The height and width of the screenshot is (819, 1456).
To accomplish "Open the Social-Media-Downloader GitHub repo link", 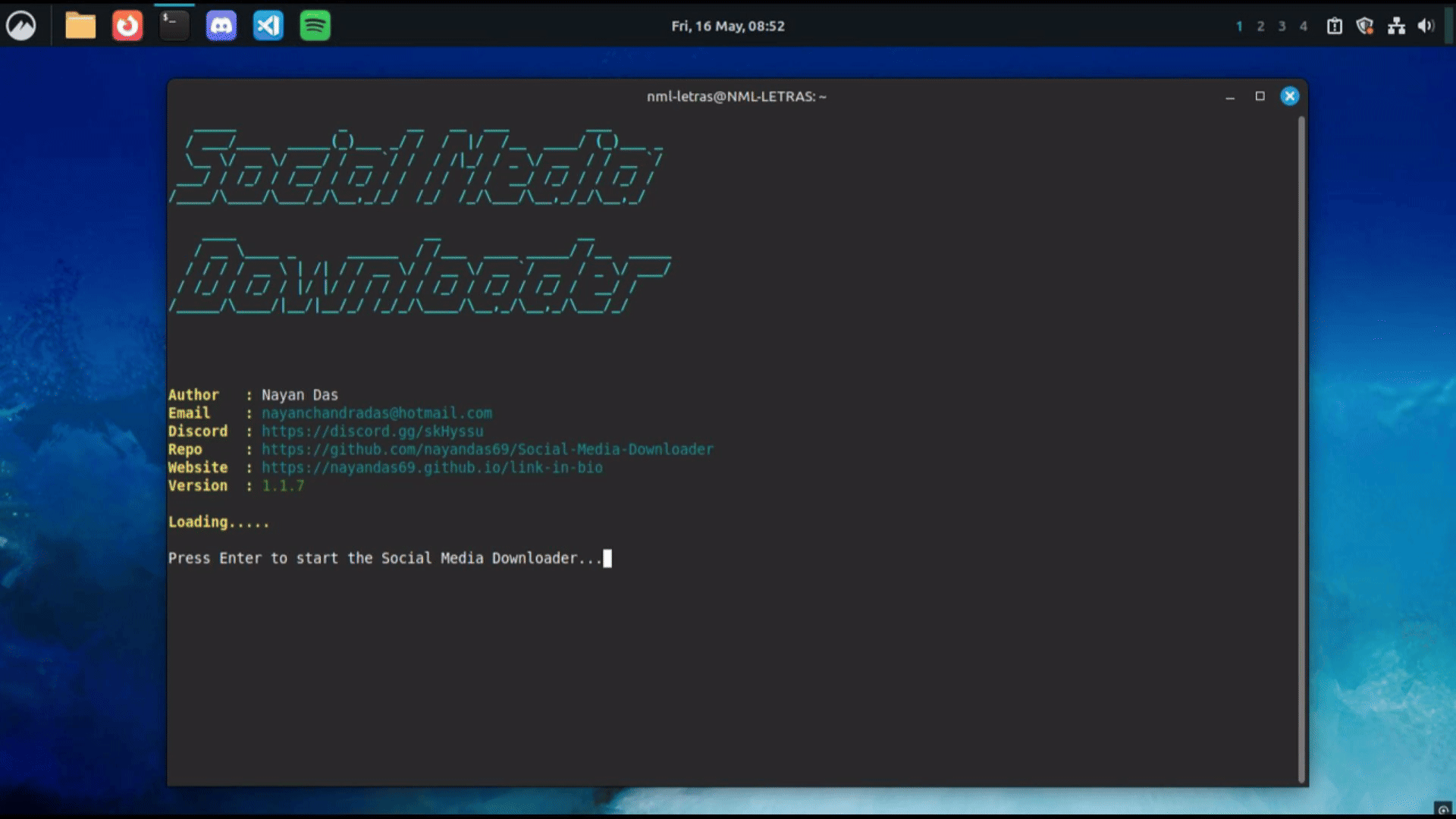I will click(487, 449).
